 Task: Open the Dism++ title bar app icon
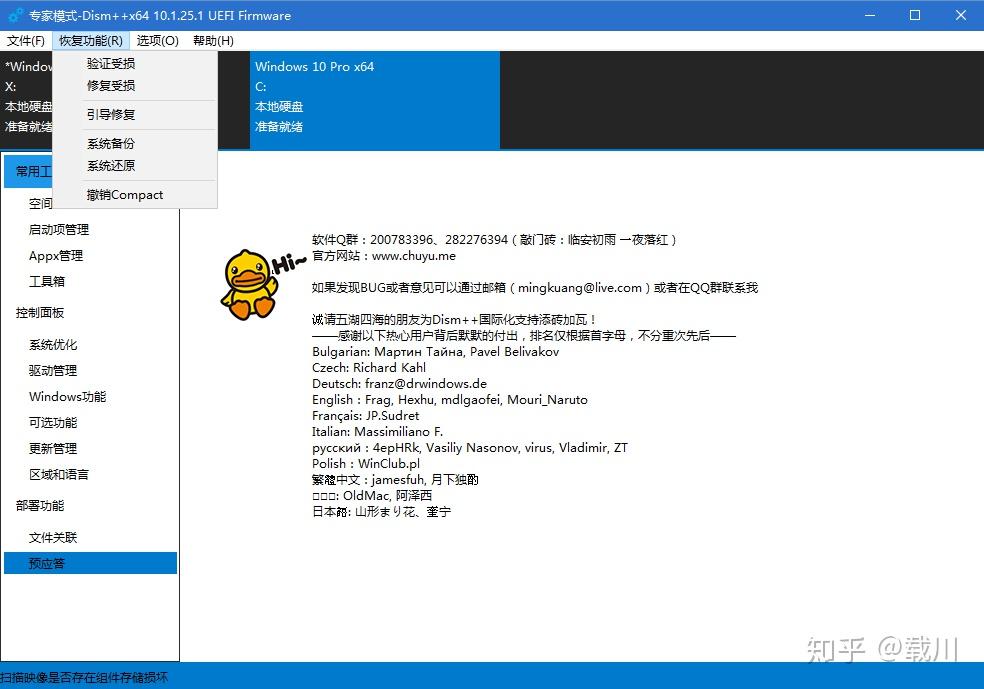point(13,15)
